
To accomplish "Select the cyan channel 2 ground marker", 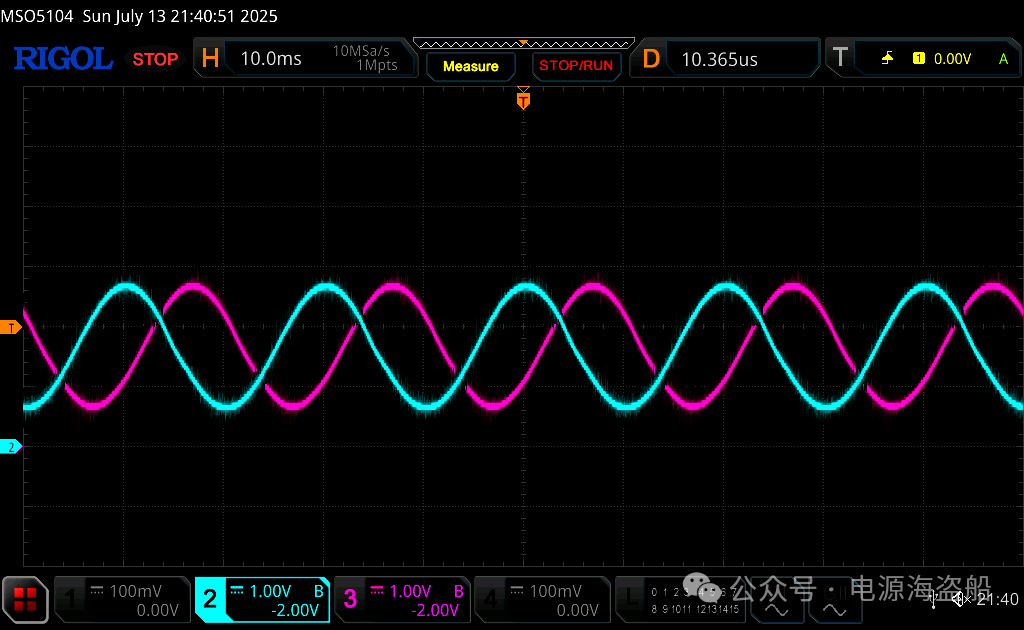I will pos(10,447).
